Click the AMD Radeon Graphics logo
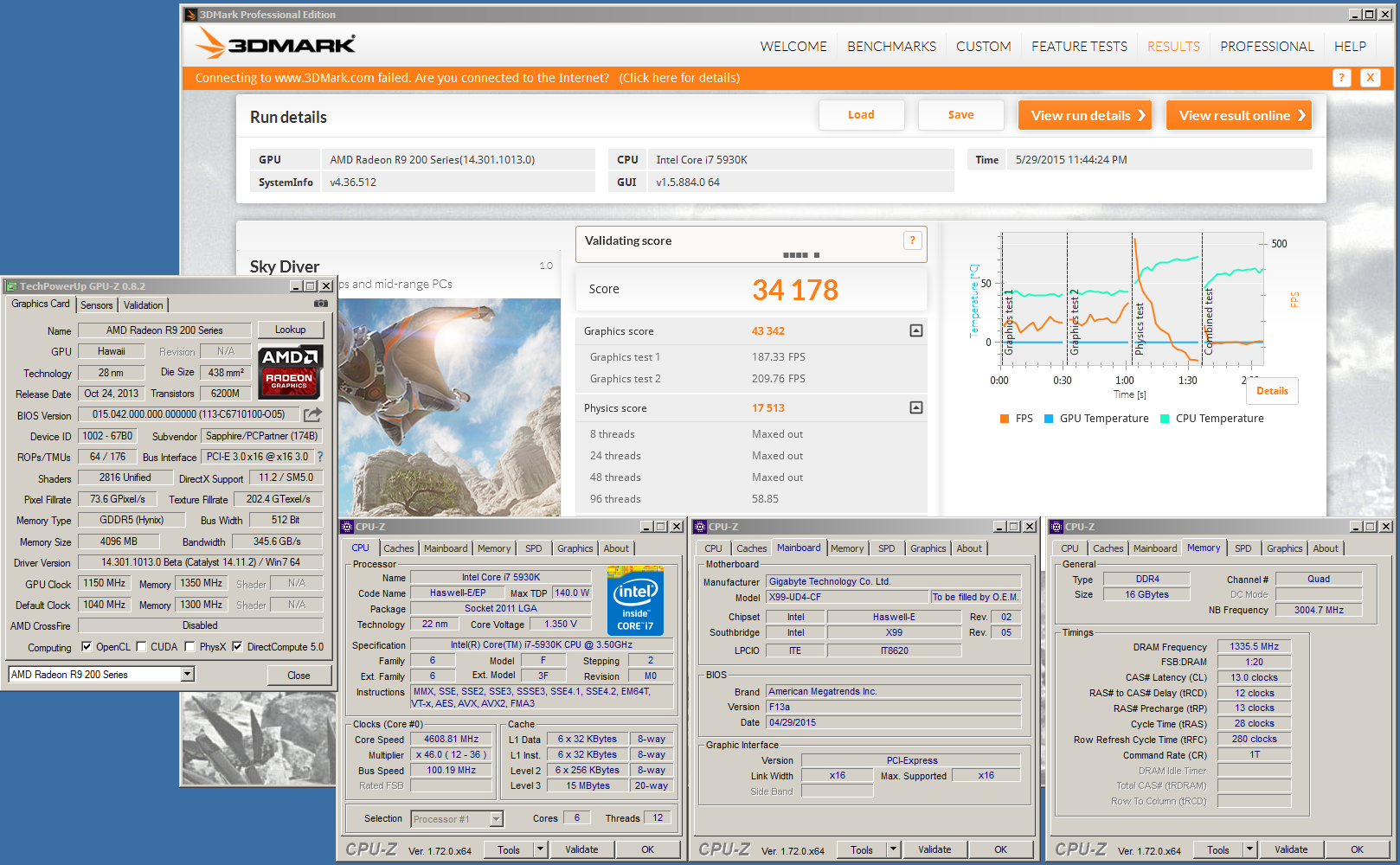Image resolution: width=1400 pixels, height=865 pixels. coord(291,372)
